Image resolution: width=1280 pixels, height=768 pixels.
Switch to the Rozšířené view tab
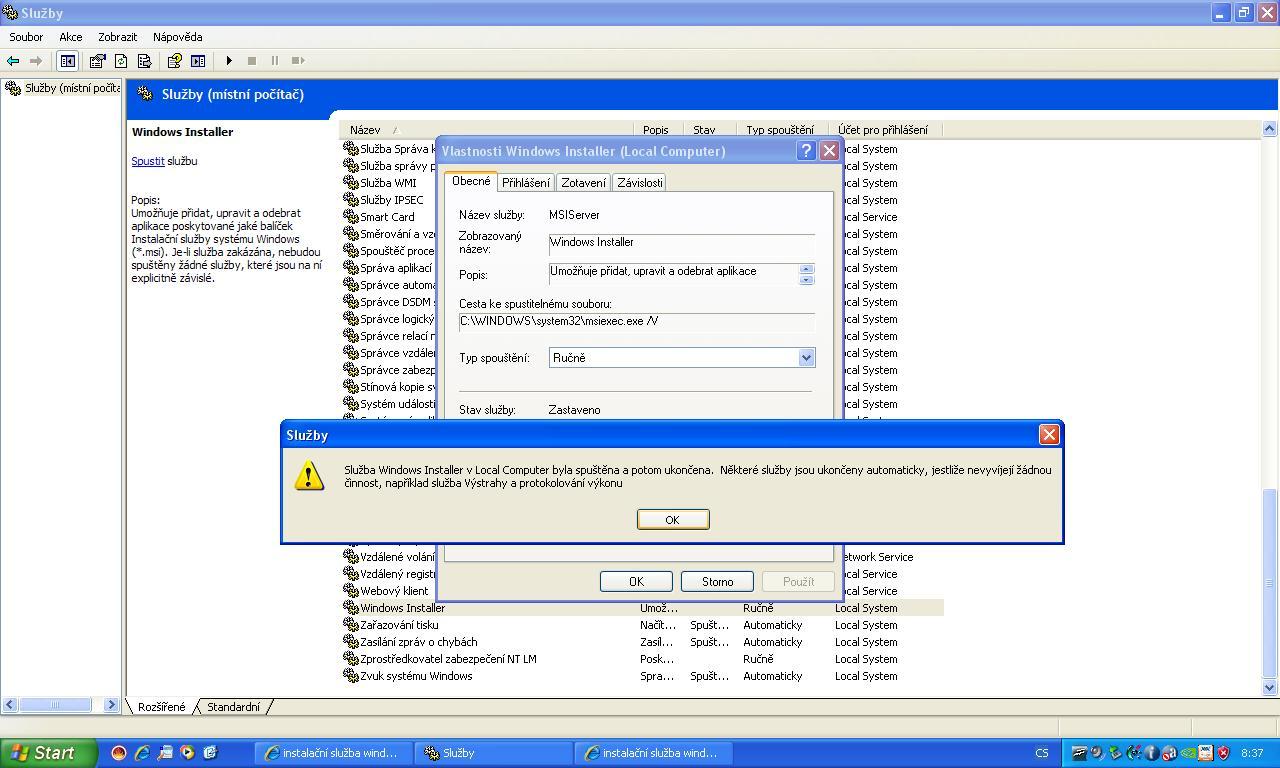161,707
